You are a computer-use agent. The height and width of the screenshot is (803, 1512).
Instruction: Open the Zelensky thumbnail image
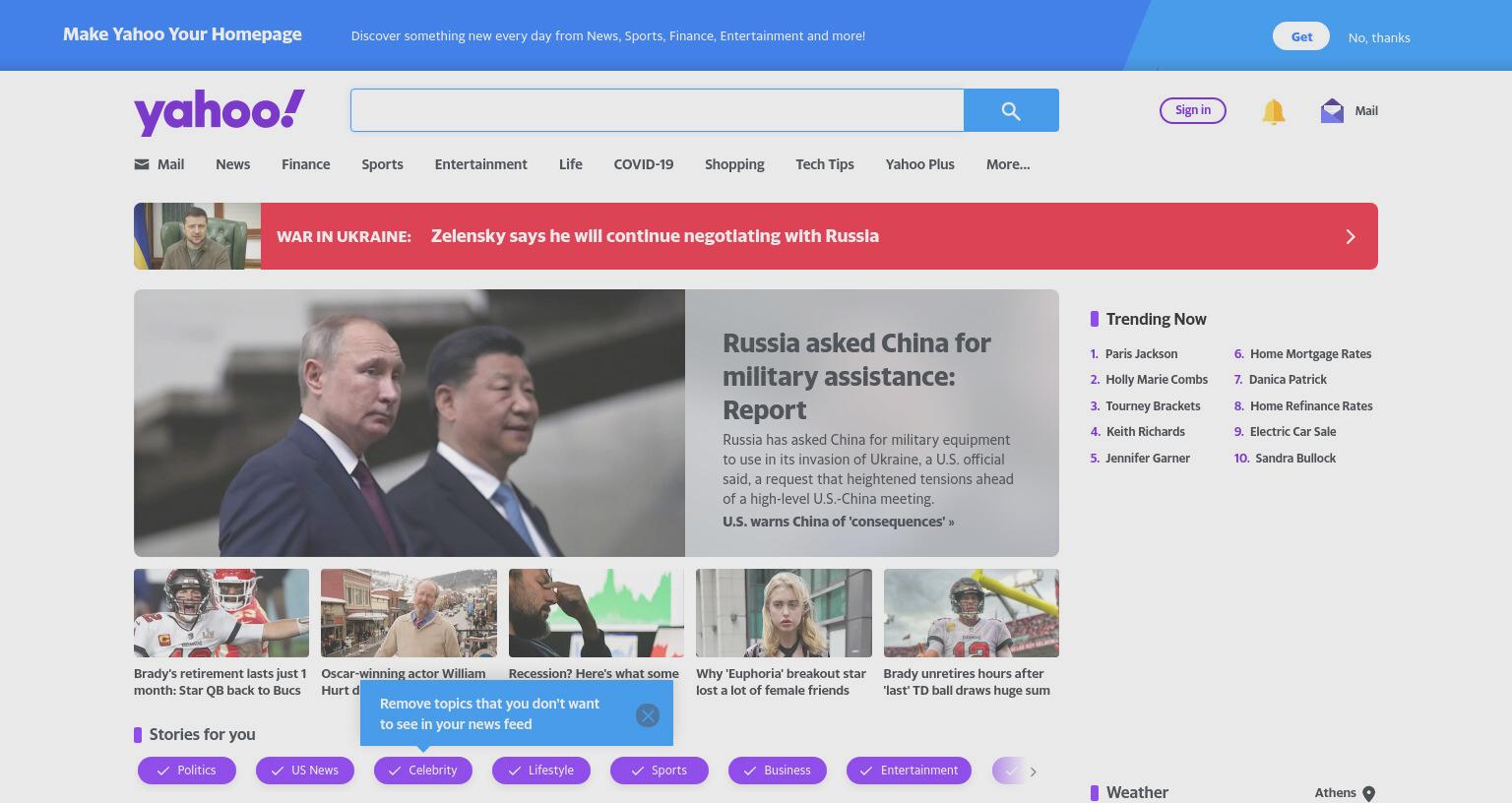197,236
